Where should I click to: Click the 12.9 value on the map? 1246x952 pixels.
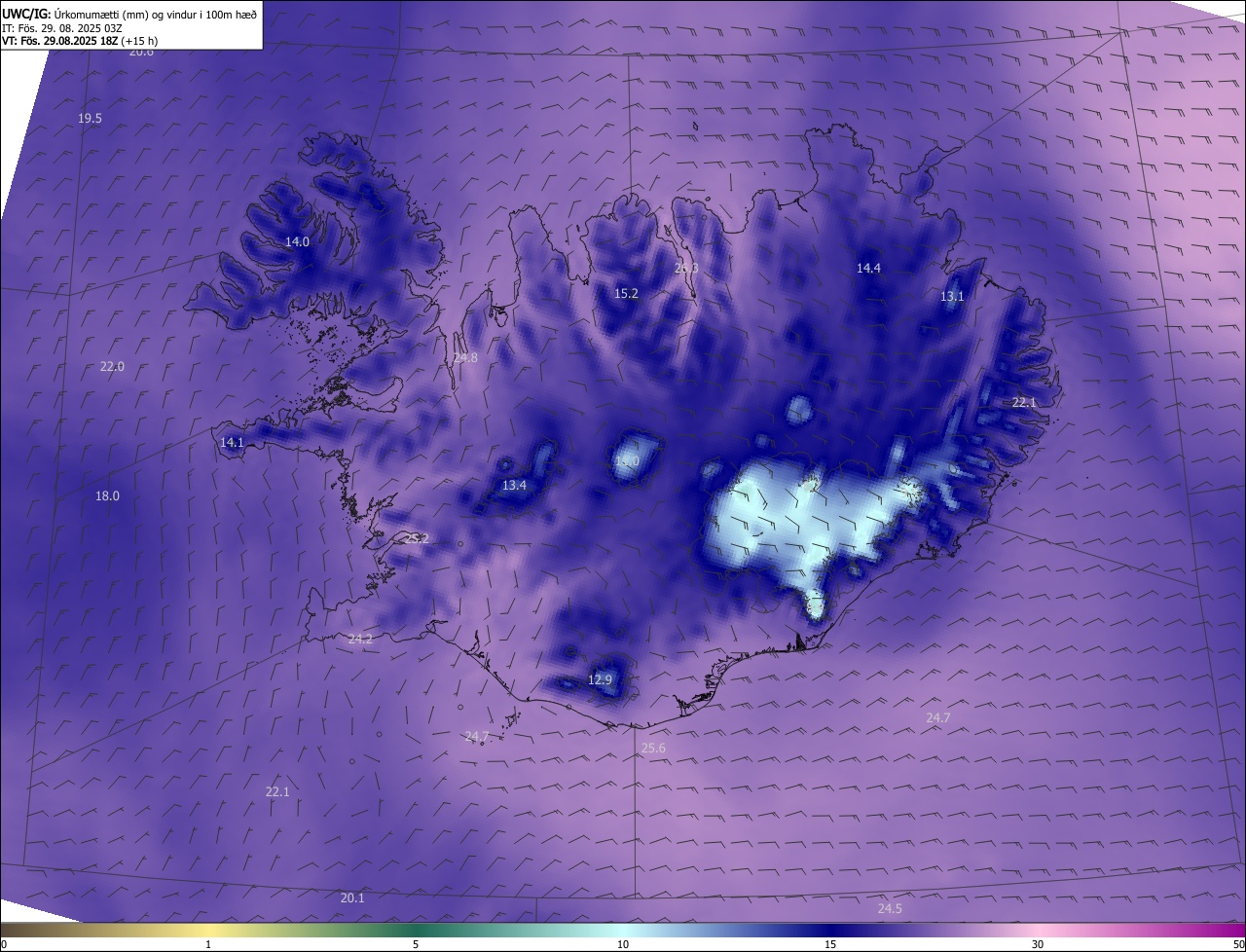(601, 679)
